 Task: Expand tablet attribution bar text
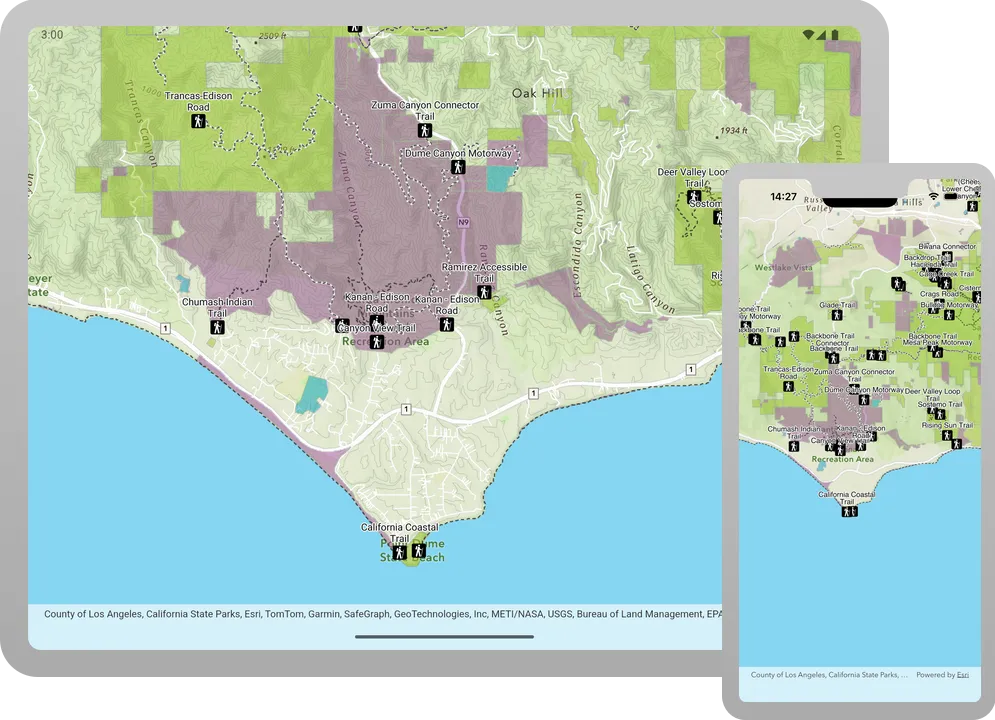383,614
